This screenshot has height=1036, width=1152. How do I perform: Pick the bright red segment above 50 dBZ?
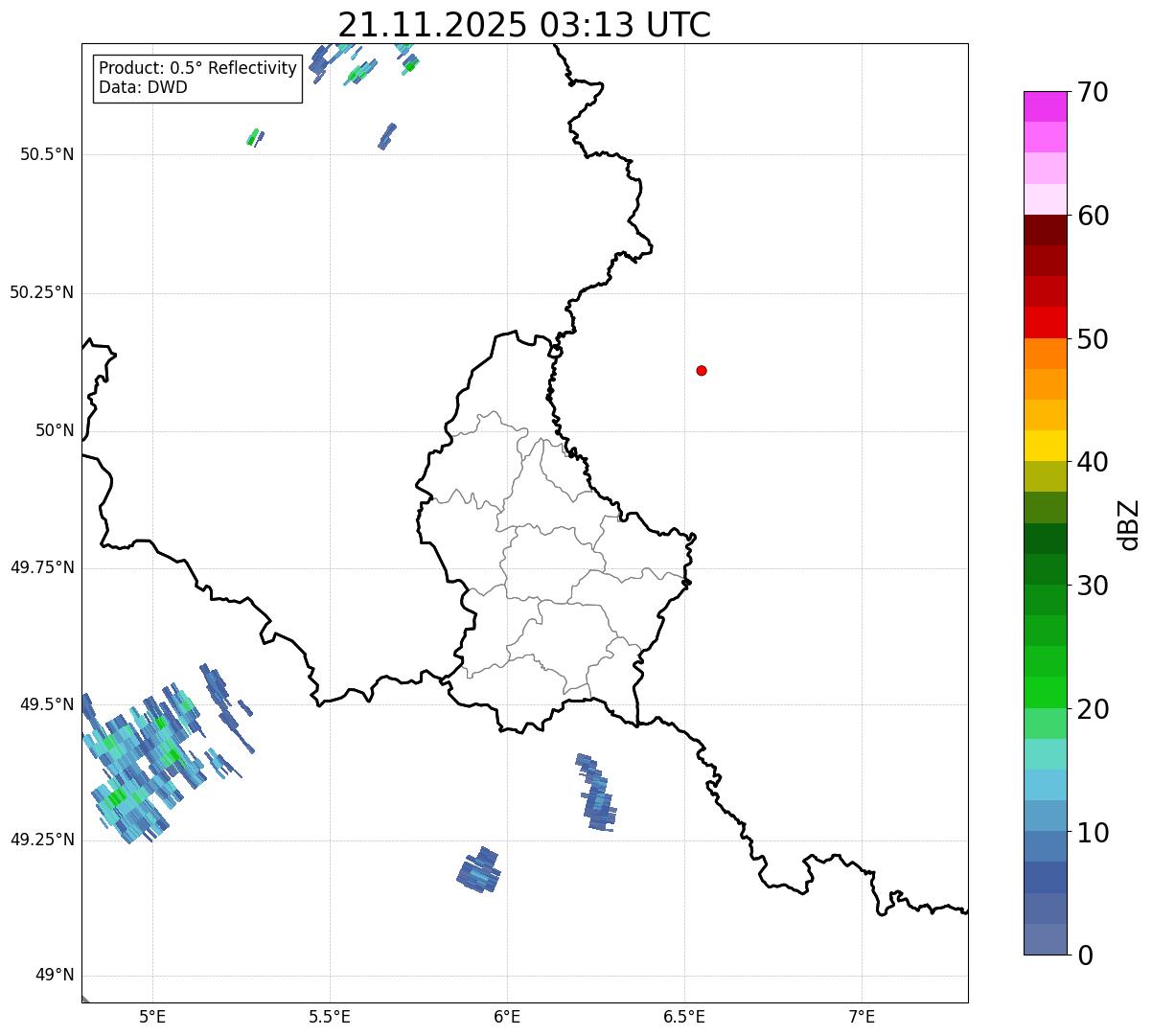click(1045, 322)
